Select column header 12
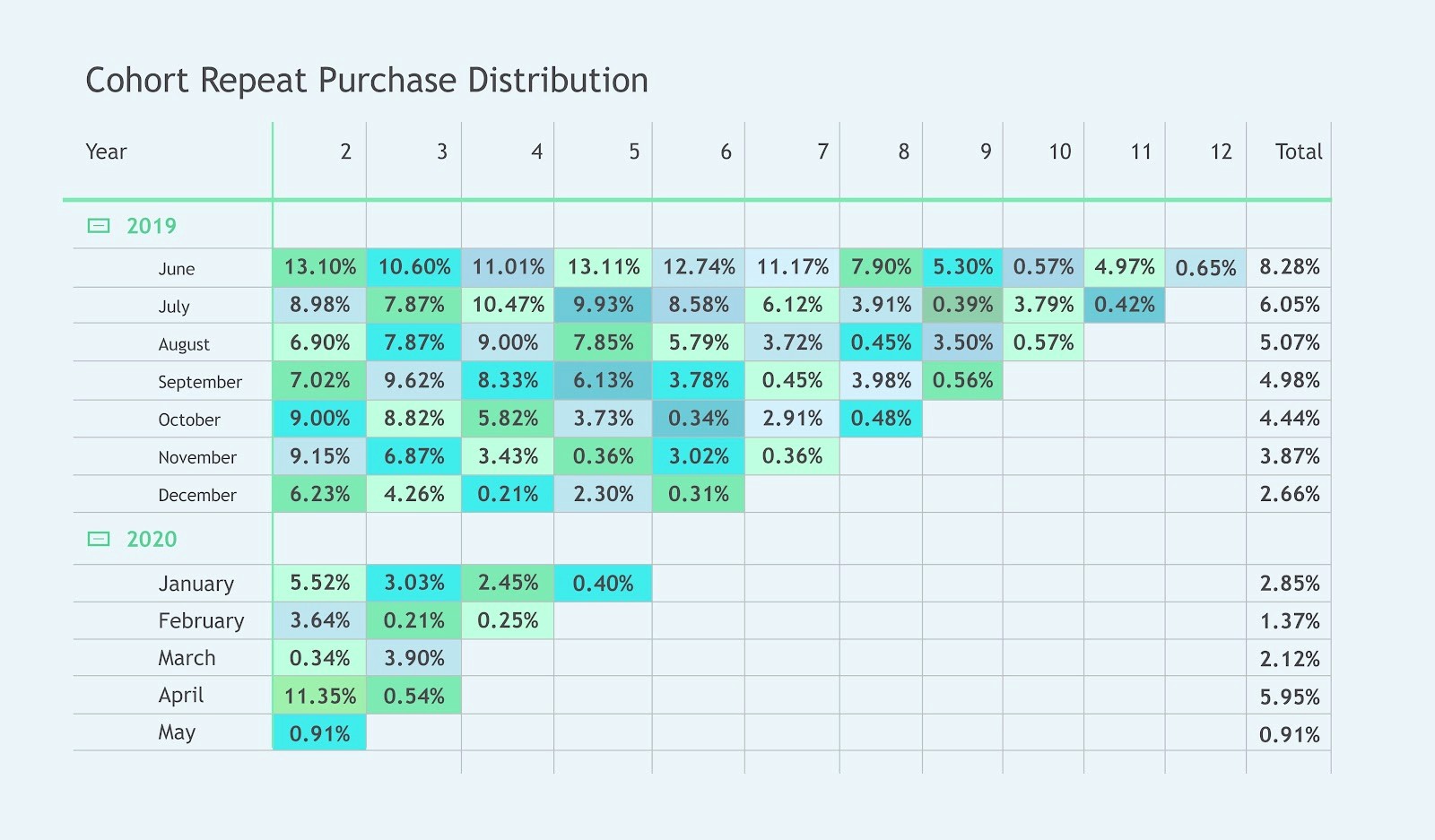This screenshot has height=840, width=1435. (x=1221, y=152)
